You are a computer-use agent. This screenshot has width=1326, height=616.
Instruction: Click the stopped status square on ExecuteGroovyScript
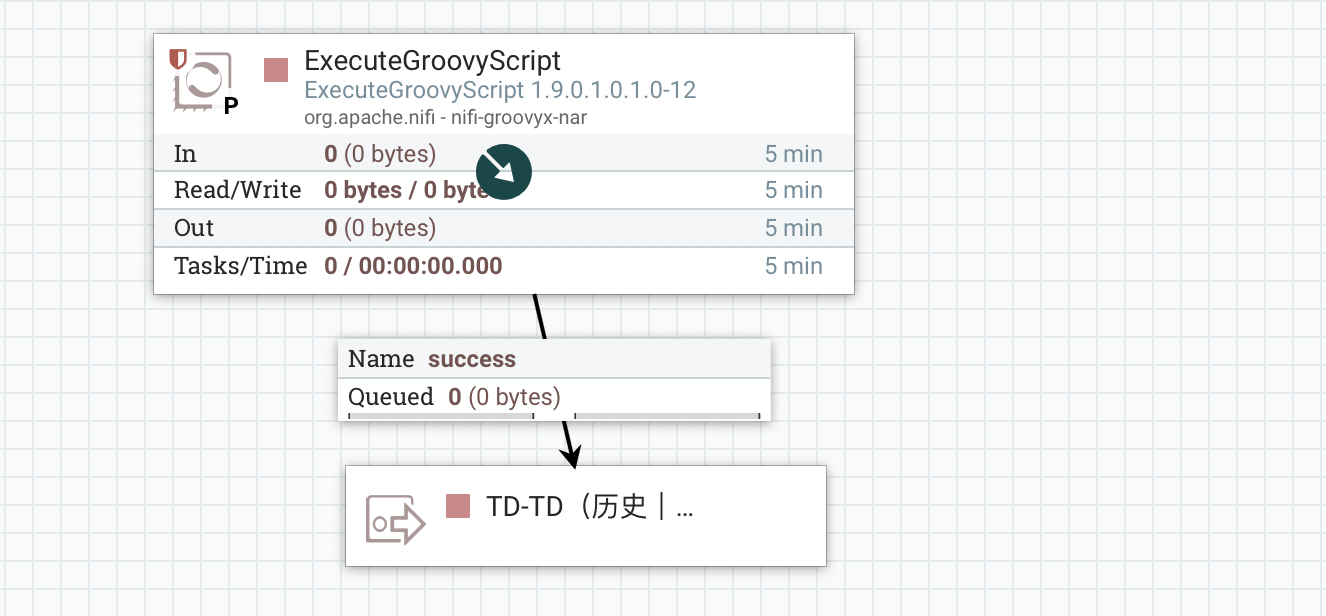click(276, 70)
